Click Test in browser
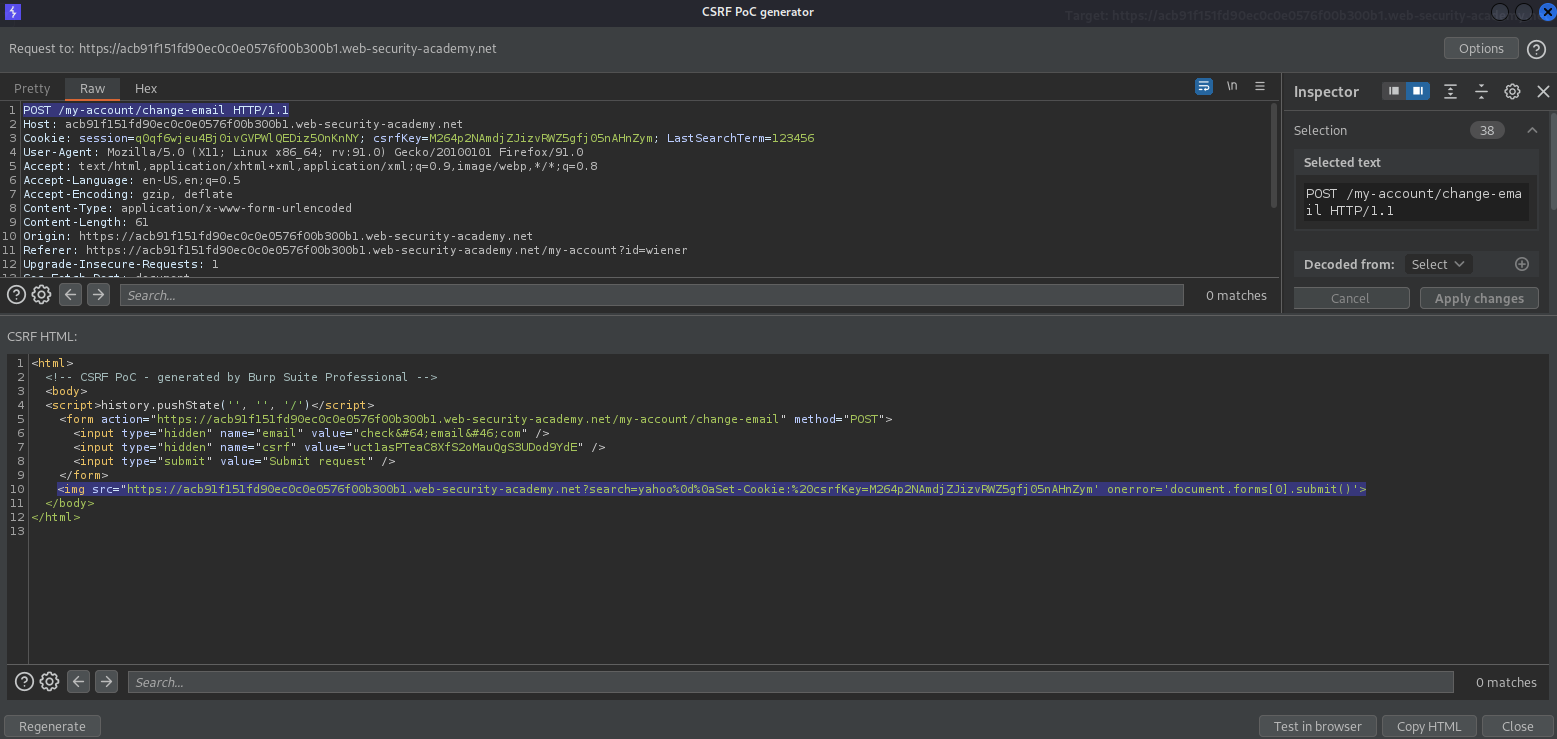The width and height of the screenshot is (1557, 739). pos(1317,726)
